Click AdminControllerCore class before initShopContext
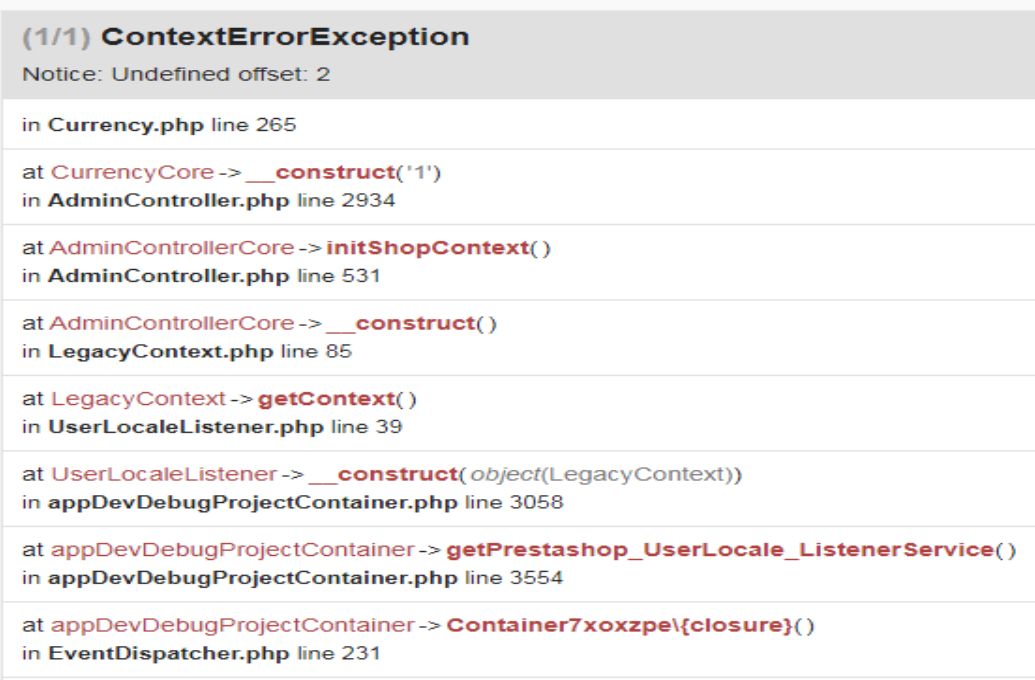The width and height of the screenshot is (1035, 680). (x=172, y=248)
